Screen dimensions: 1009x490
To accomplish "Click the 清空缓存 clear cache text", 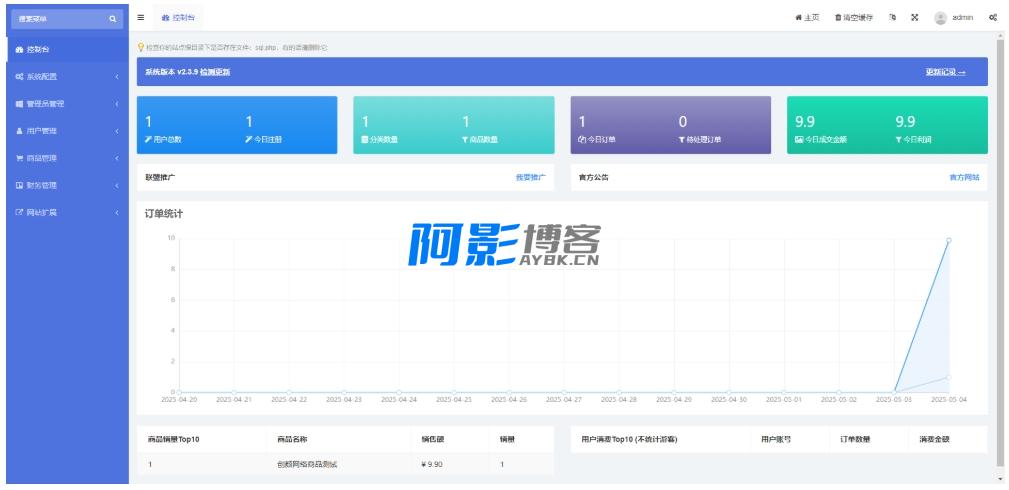I will point(858,18).
